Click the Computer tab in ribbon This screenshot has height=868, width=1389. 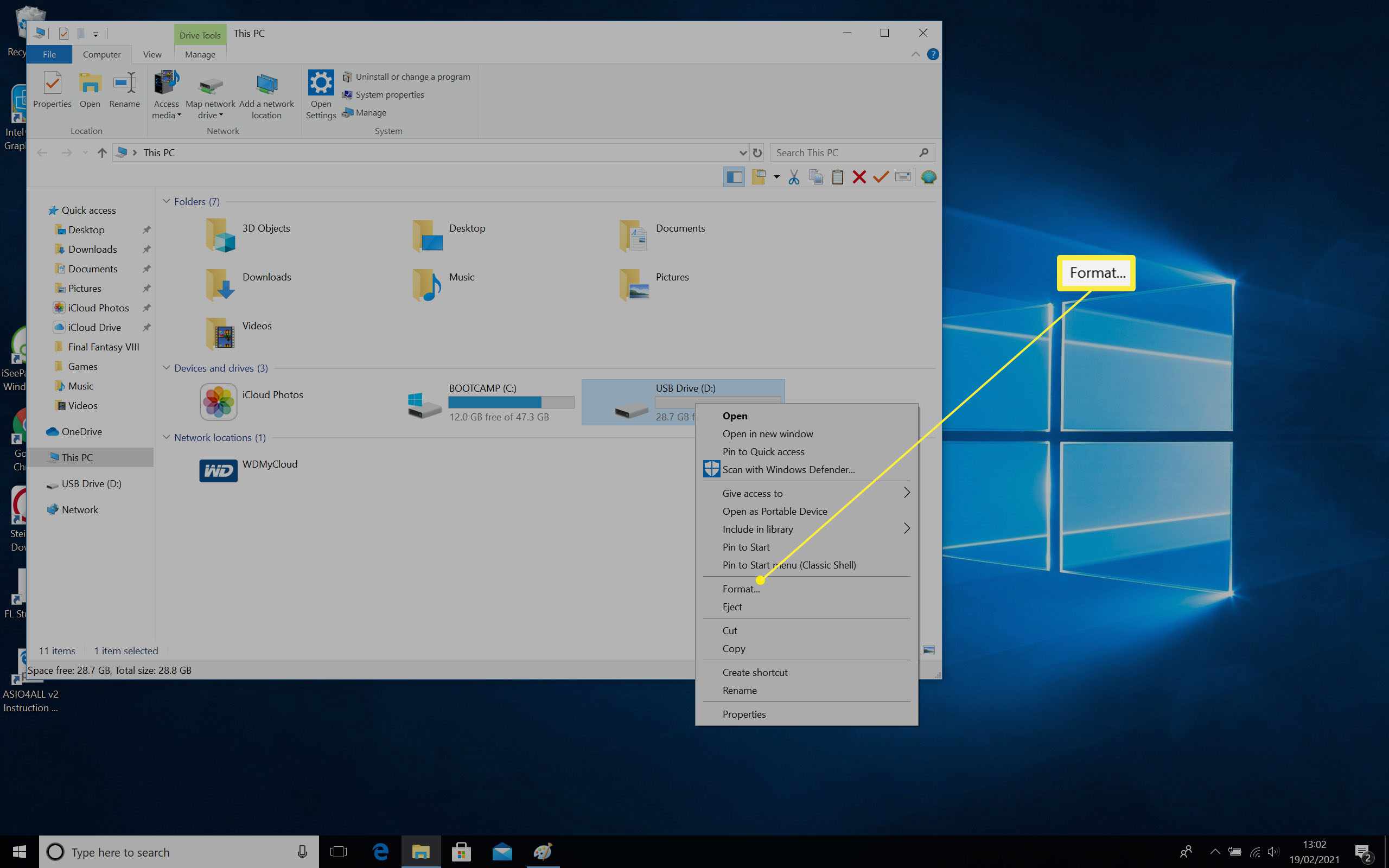[100, 54]
